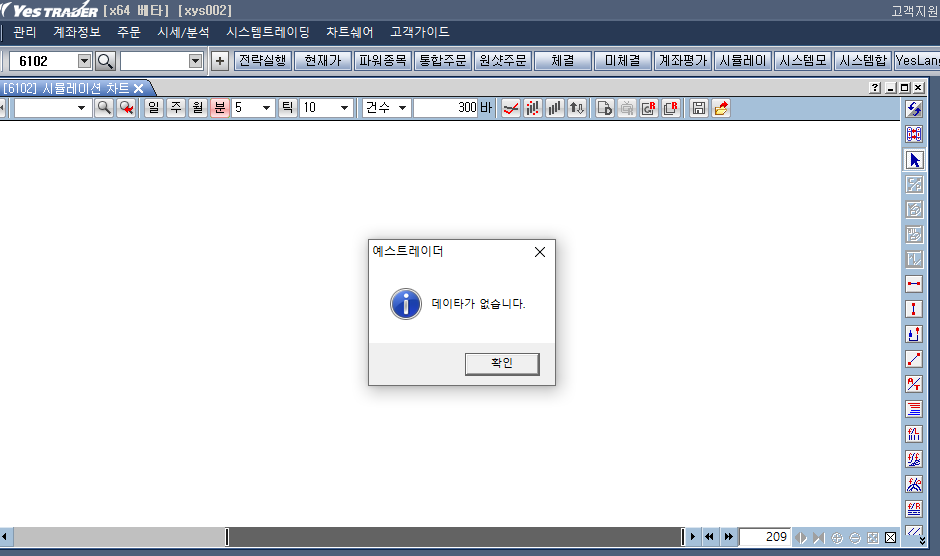The image size is (940, 556).
Task: Select the vertical line drawing tool
Action: point(914,310)
